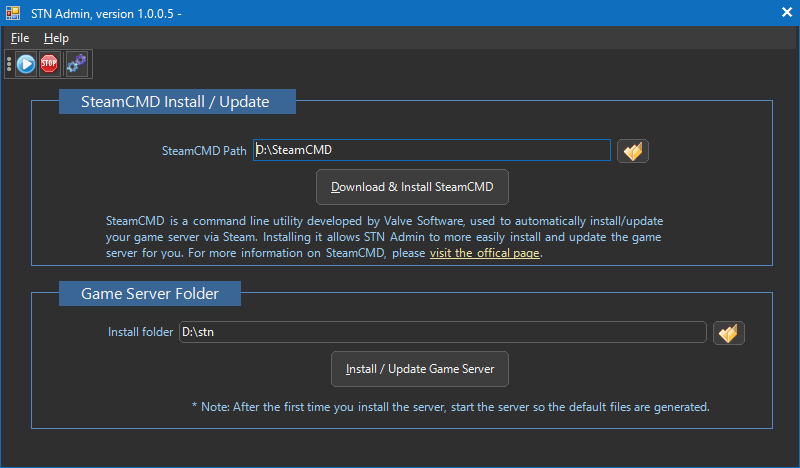This screenshot has width=800, height=468.
Task: Open settings with the gears toolbar icon
Action: [x=76, y=64]
